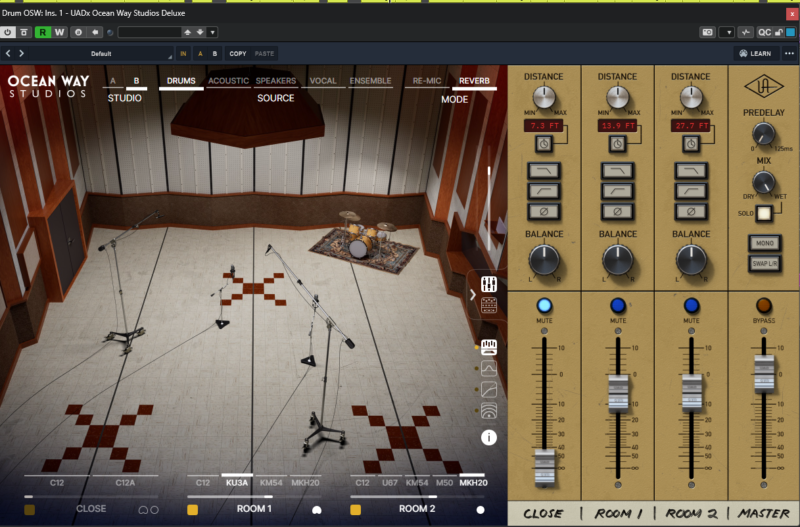
Task: Toggle ROOM 1 channel delay clock button
Action: coord(617,144)
